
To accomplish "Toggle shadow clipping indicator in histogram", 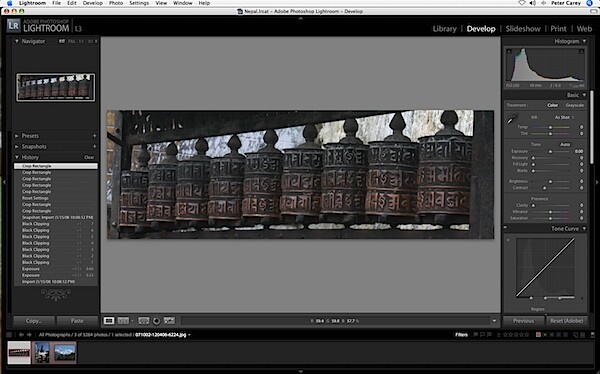I will pos(509,51).
